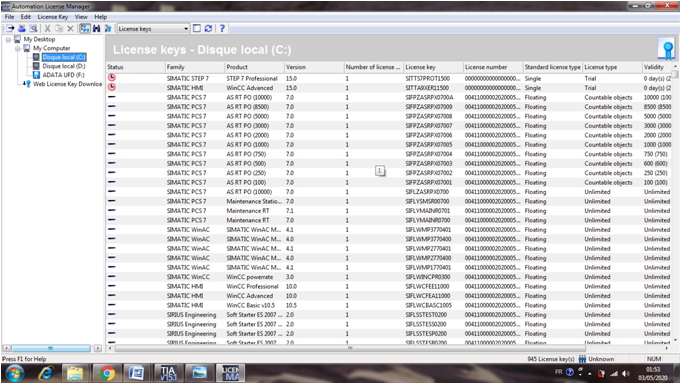Click the Delete (X) toolbar icon

[x=70, y=28]
